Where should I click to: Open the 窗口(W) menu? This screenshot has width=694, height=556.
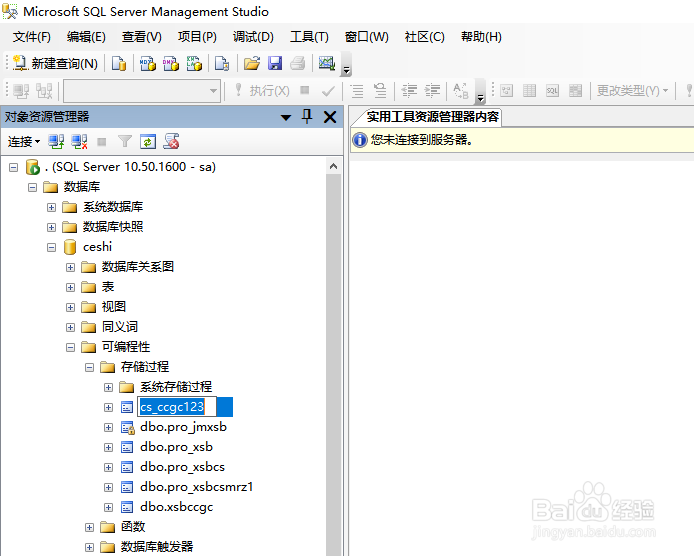click(366, 37)
